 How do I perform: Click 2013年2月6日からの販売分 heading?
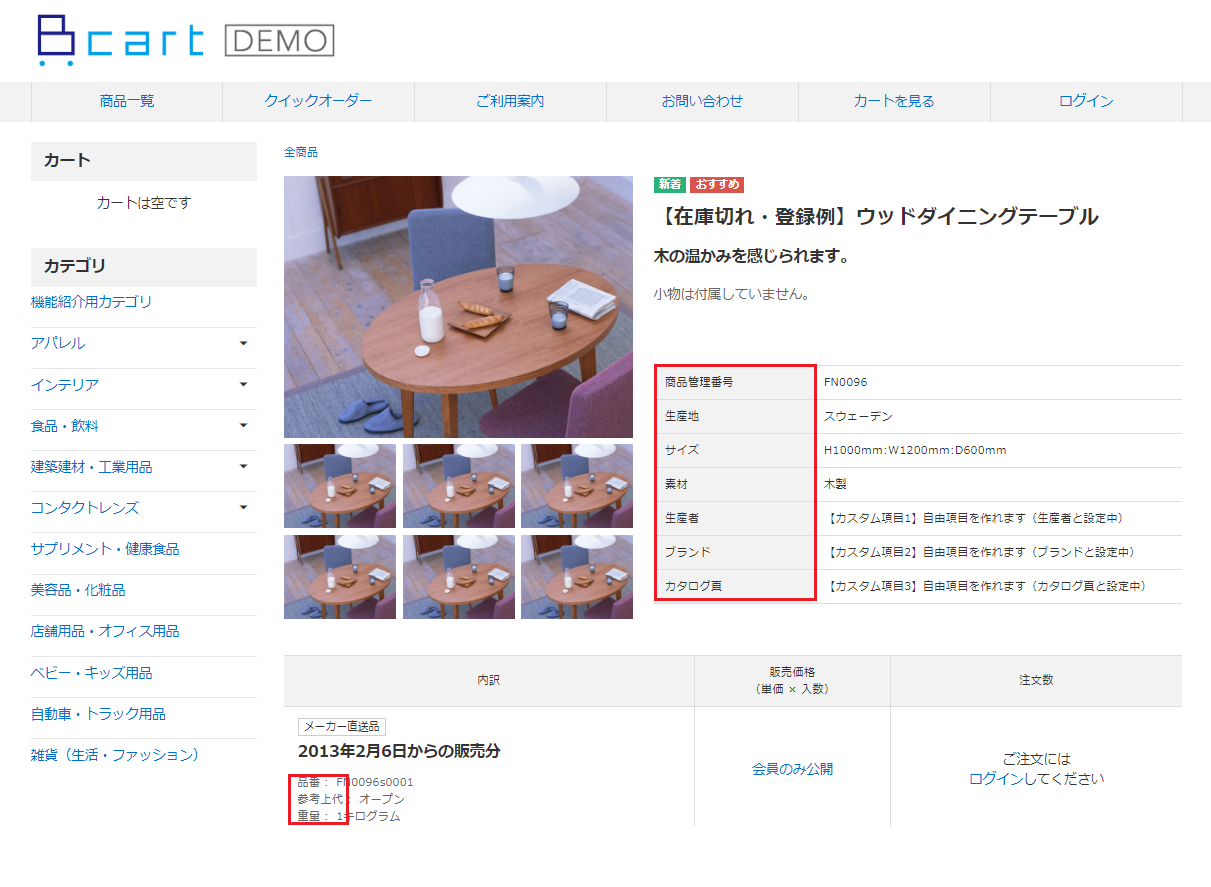(x=399, y=751)
